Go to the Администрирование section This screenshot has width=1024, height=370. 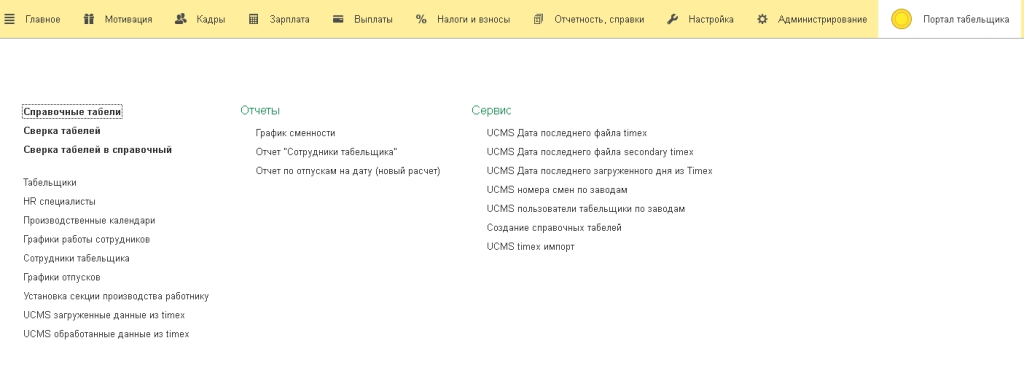pyautogui.click(x=822, y=20)
